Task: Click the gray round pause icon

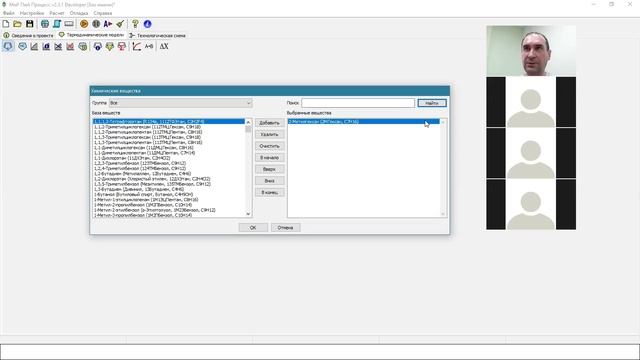Action: 96,24
